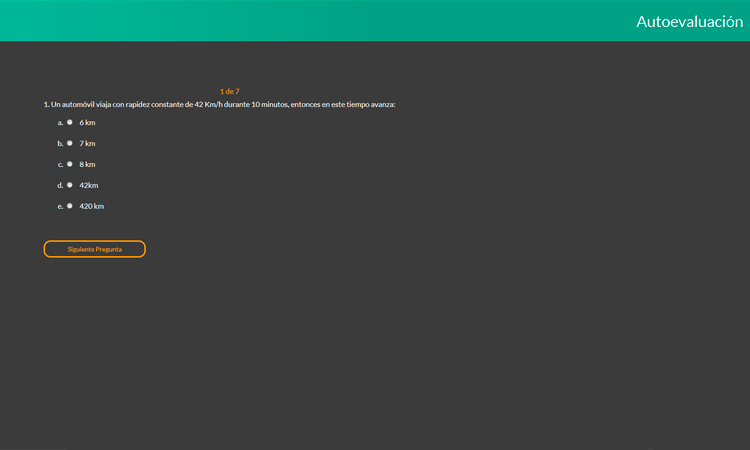Click the '42km' answer label

89,186
